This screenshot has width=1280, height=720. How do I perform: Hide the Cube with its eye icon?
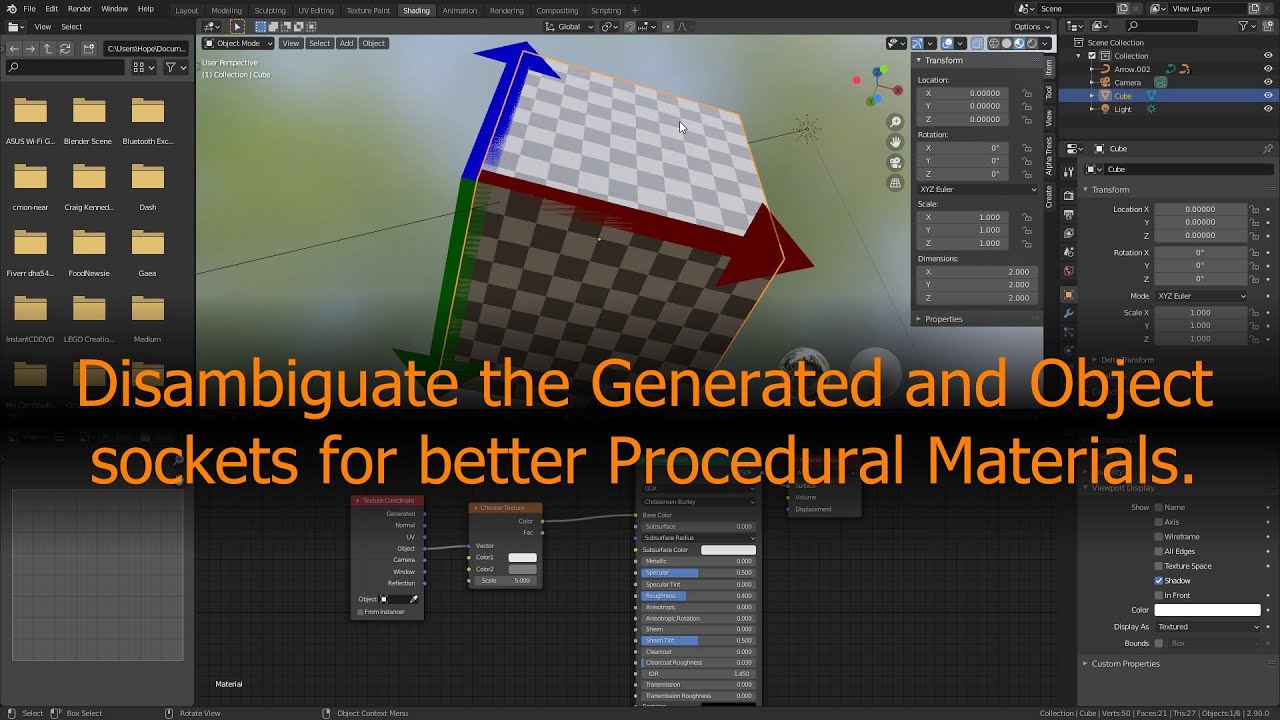click(x=1268, y=96)
